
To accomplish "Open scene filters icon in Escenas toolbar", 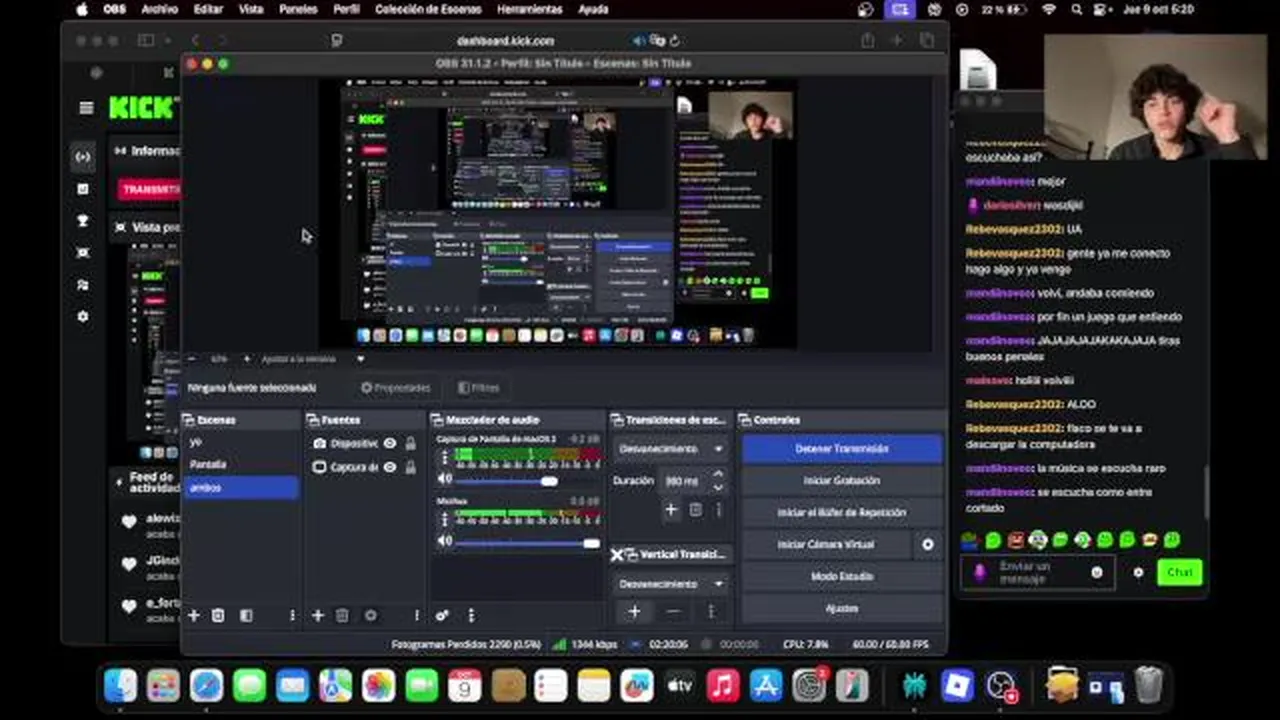I will click(247, 616).
